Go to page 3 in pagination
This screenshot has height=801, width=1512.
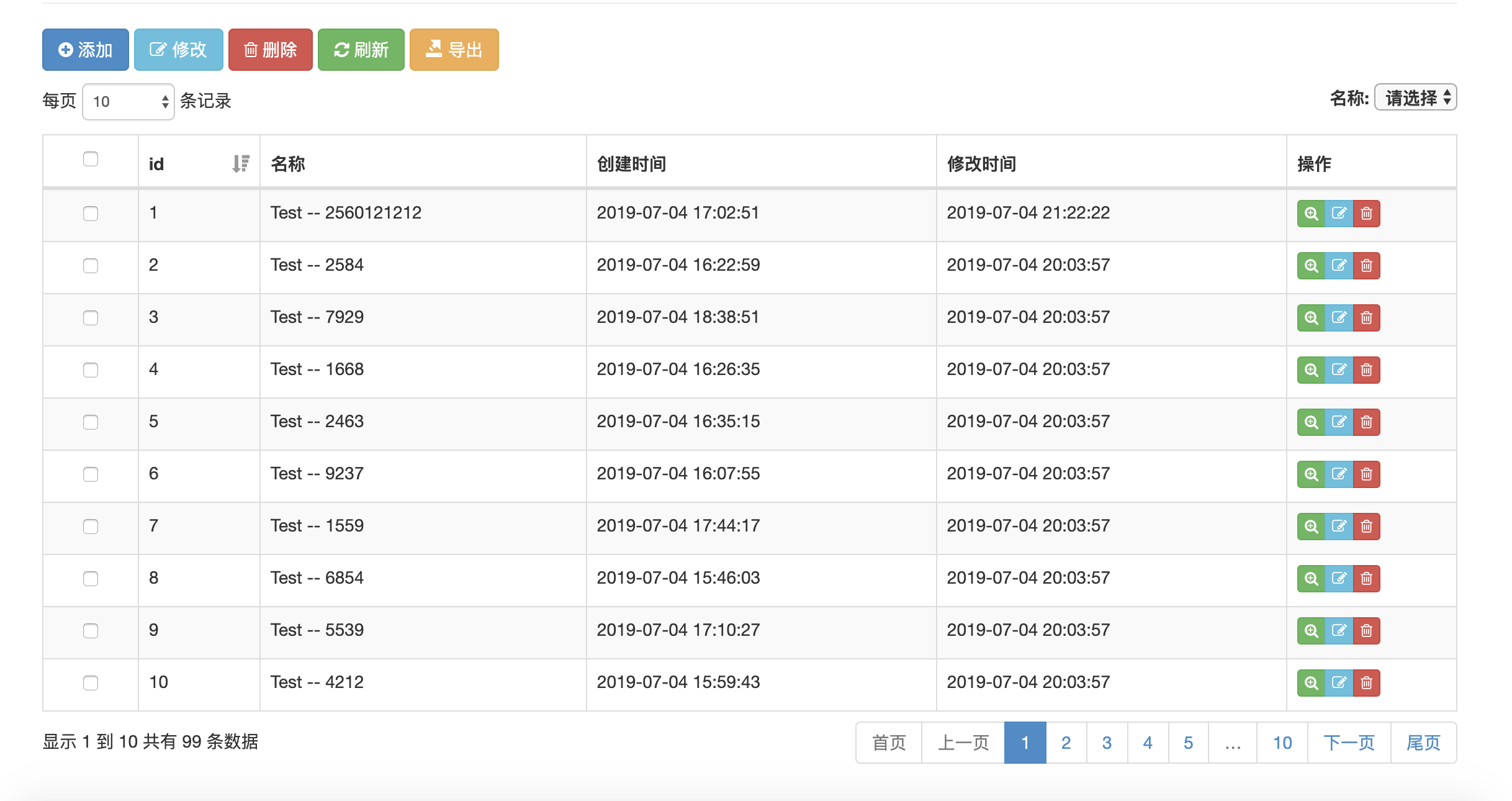pos(1107,743)
